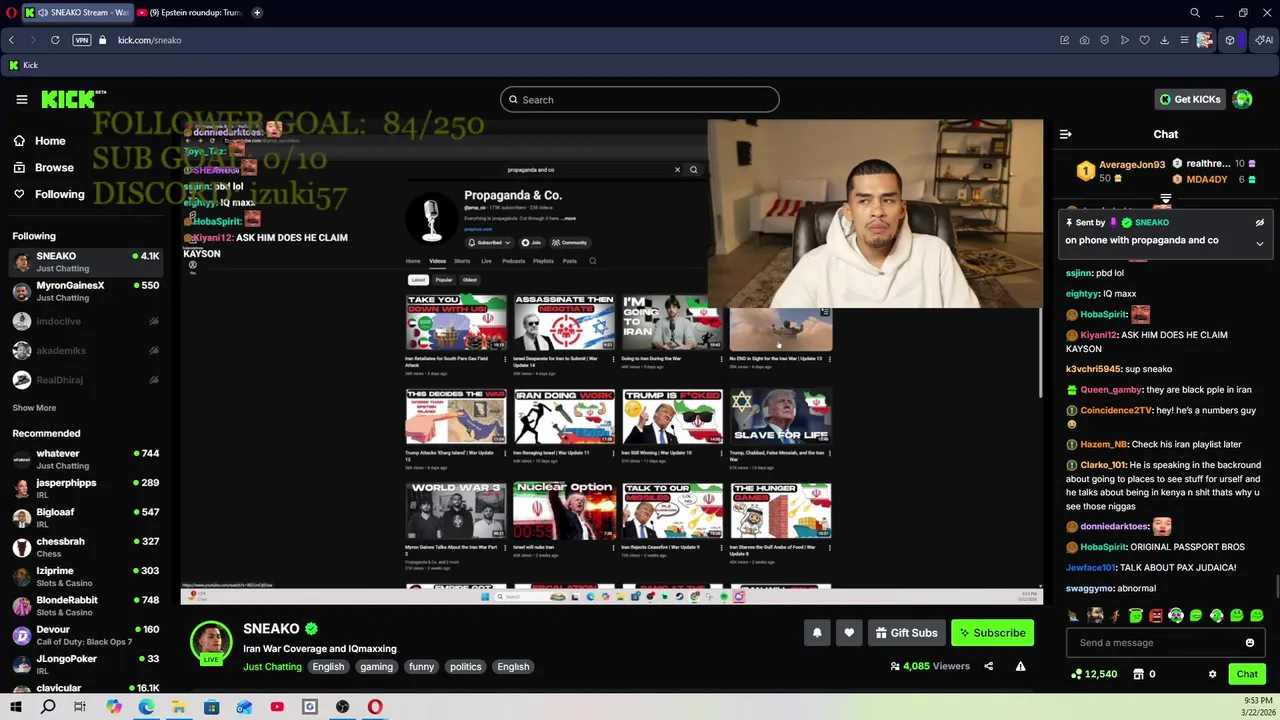Expand Show More under Following

[x=34, y=408]
